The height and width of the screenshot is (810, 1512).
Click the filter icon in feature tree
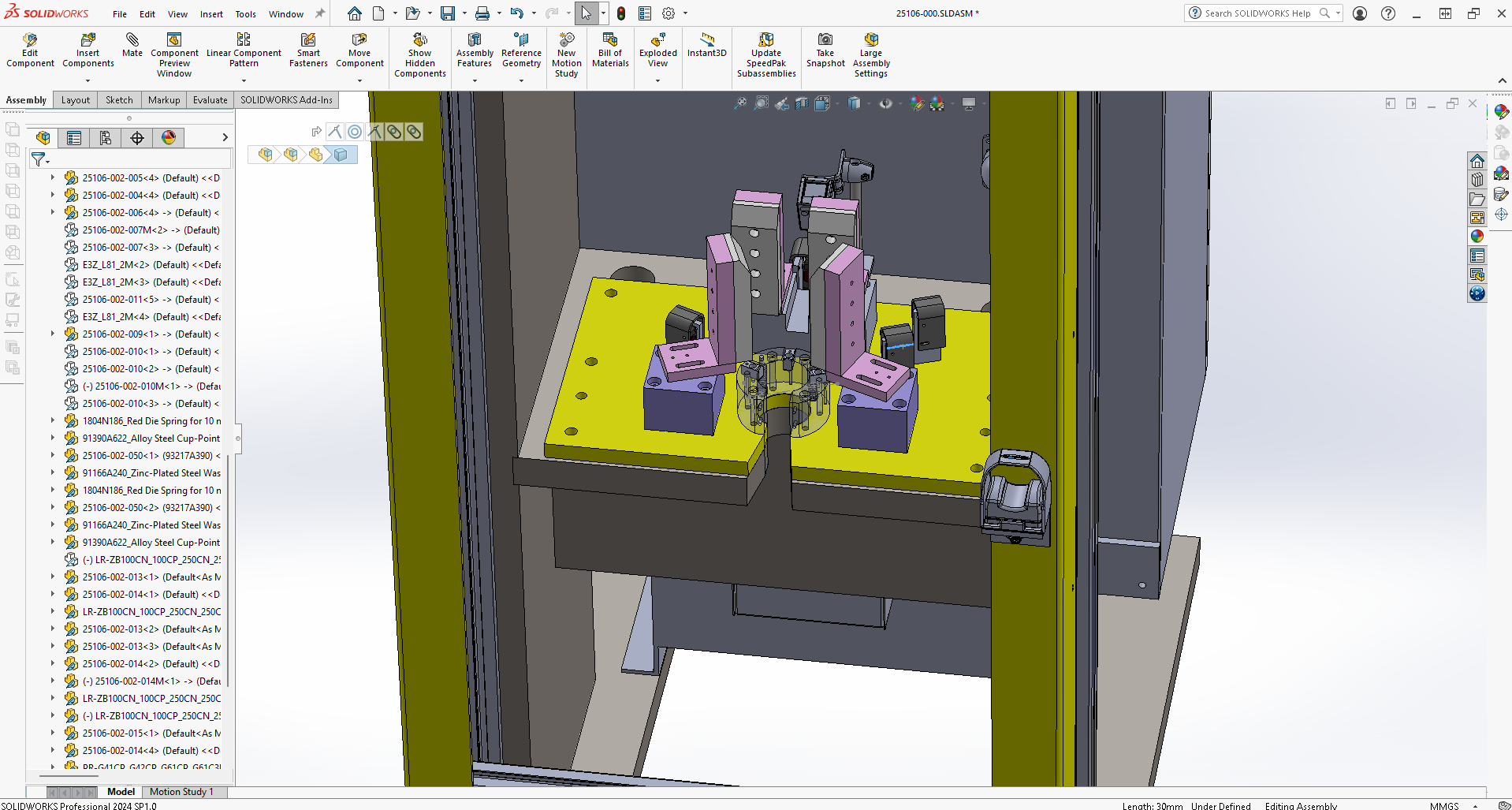click(38, 160)
